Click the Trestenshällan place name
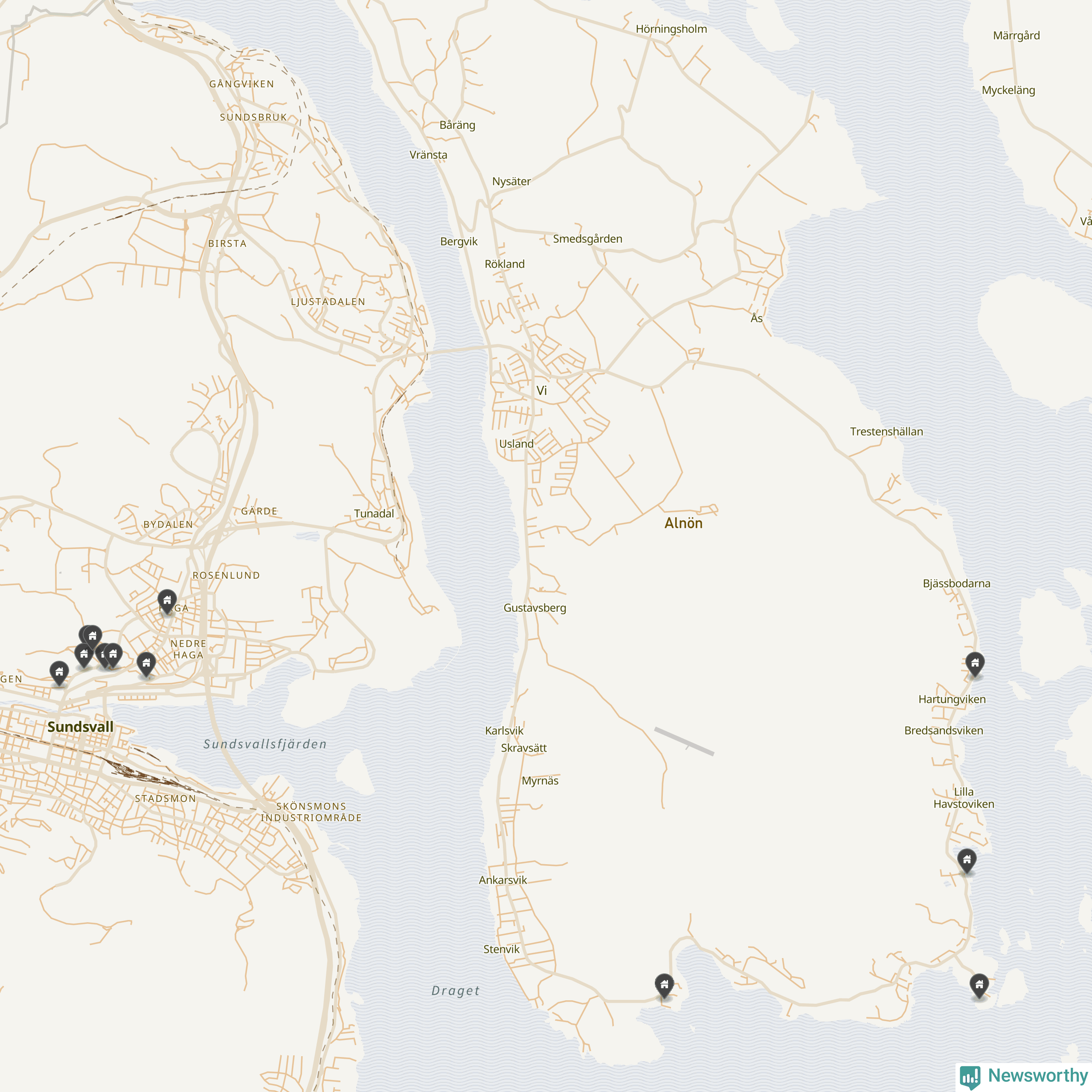This screenshot has height=1092, width=1092. click(x=886, y=432)
